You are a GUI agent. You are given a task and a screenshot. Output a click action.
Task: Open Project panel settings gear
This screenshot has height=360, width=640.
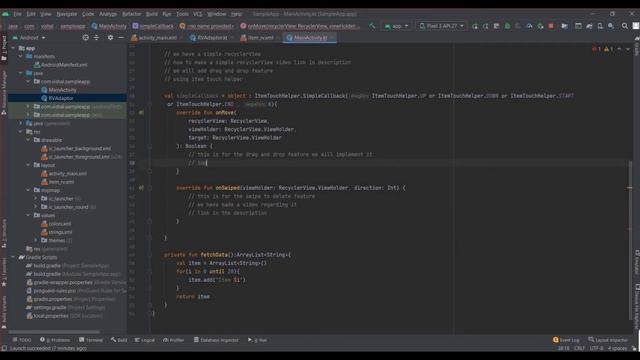110,38
